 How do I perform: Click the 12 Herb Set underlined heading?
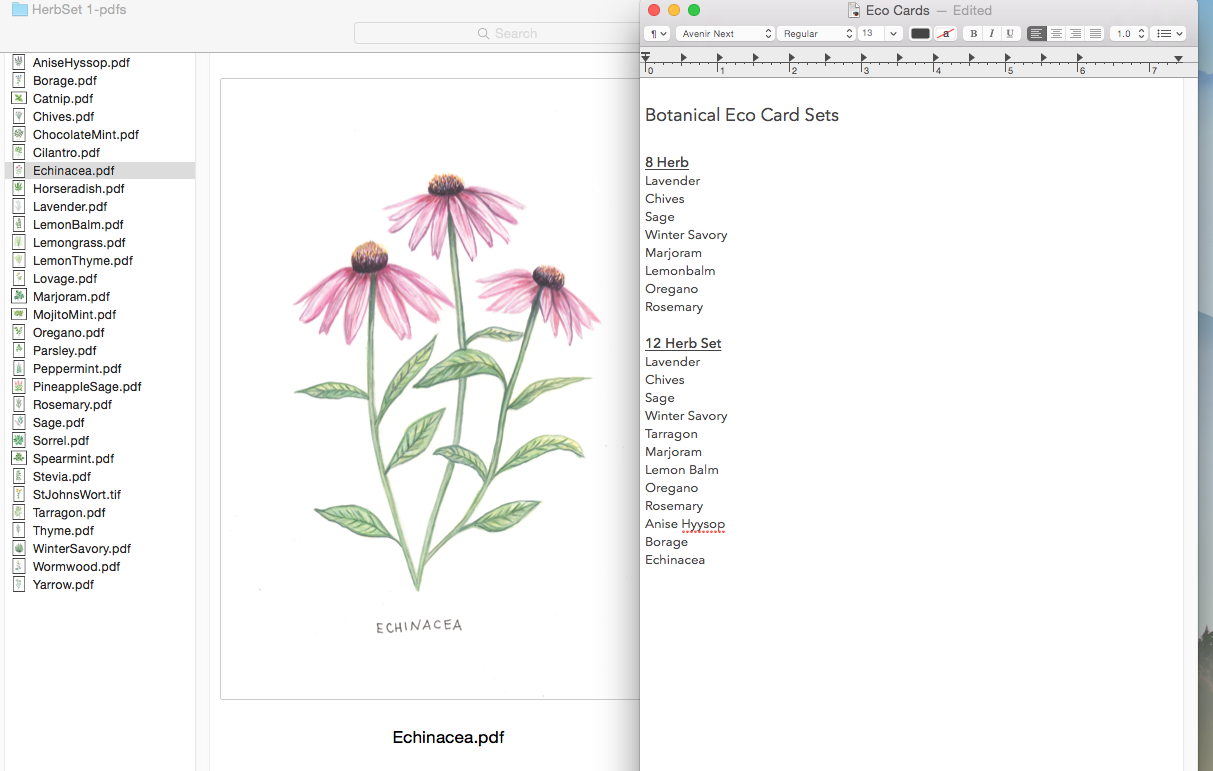(683, 343)
